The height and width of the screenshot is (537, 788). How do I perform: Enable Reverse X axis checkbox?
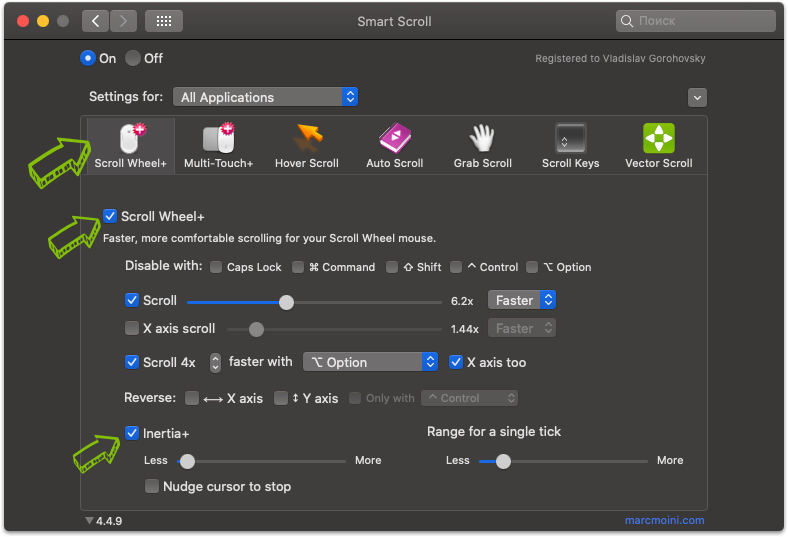coord(191,398)
